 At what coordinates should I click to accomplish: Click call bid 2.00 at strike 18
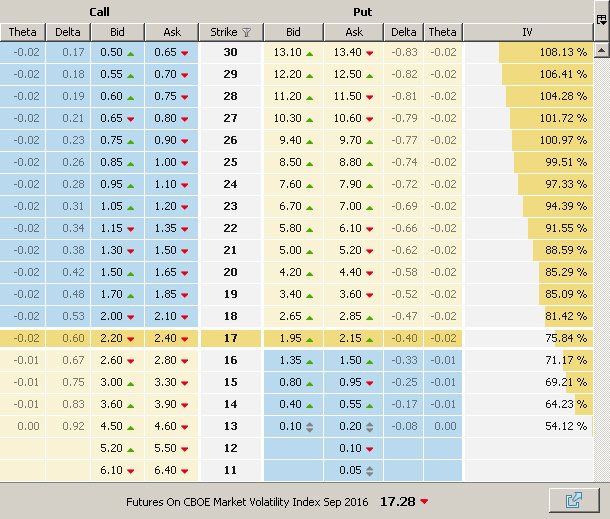coord(117,316)
